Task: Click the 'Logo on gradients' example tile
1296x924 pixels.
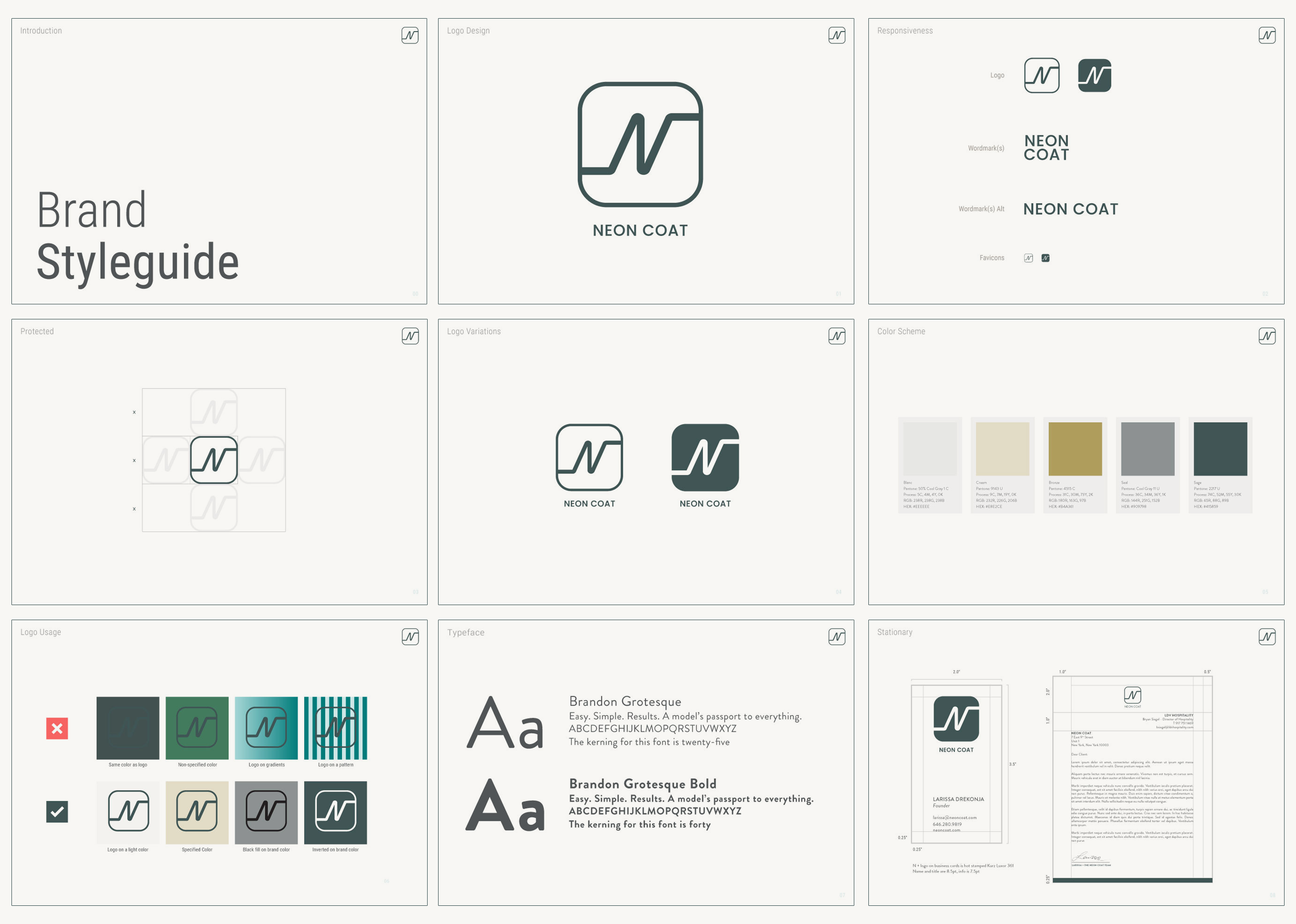Action: click(266, 727)
